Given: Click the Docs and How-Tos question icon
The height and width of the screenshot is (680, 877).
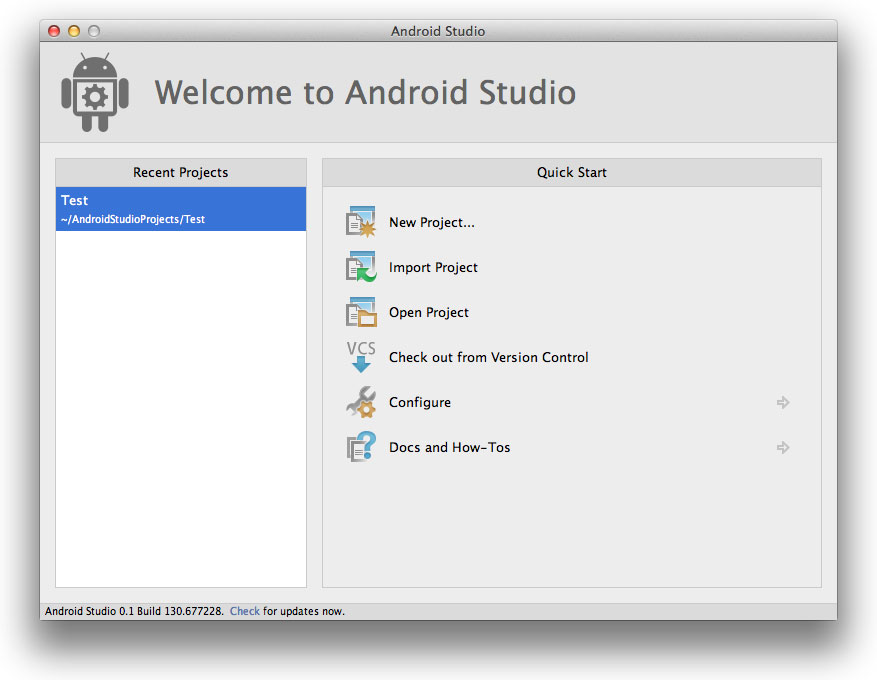Looking at the screenshot, I should [361, 447].
